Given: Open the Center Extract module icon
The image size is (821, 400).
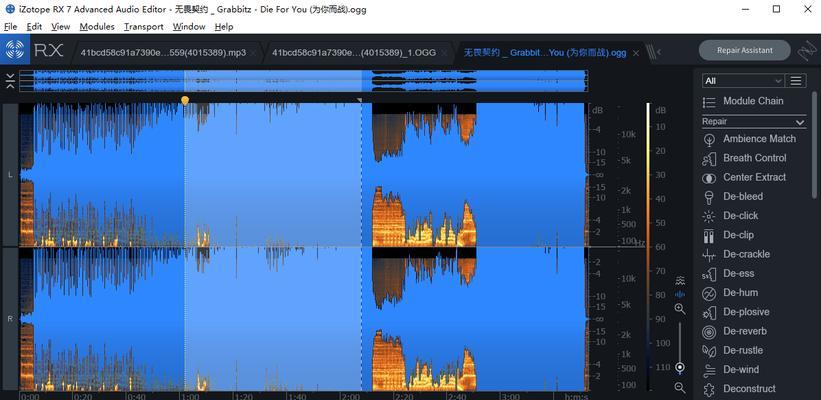Looking at the screenshot, I should [709, 178].
